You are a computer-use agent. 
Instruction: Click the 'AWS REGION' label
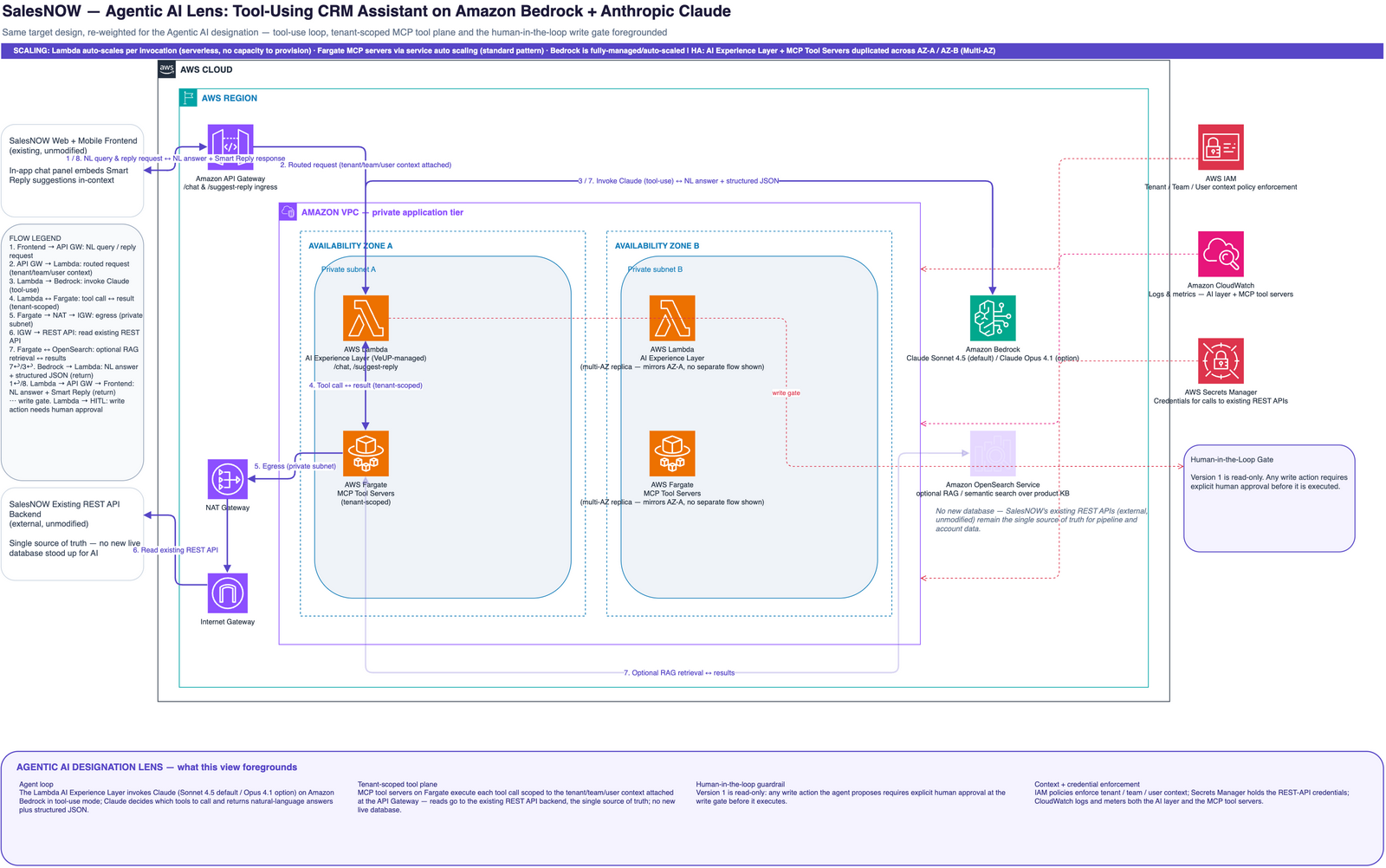click(x=230, y=98)
